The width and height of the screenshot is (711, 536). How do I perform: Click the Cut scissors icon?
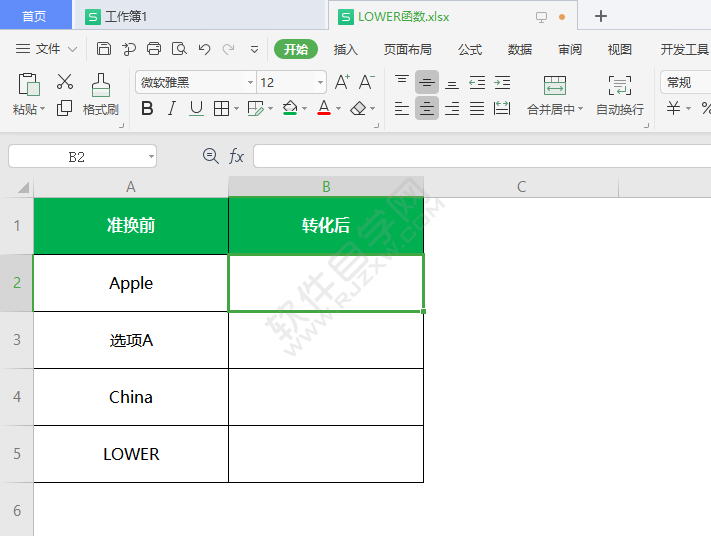tap(65, 82)
